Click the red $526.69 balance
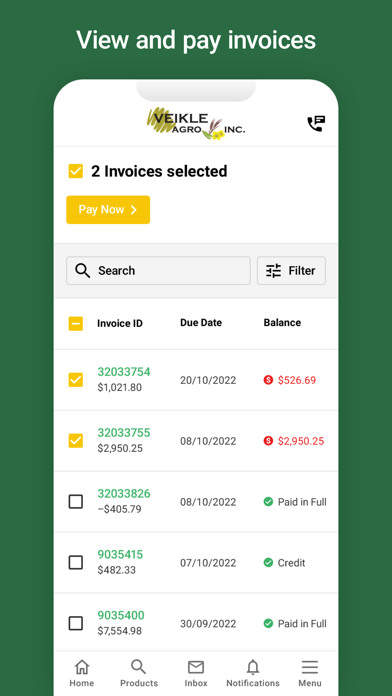The image size is (392, 696). (297, 380)
